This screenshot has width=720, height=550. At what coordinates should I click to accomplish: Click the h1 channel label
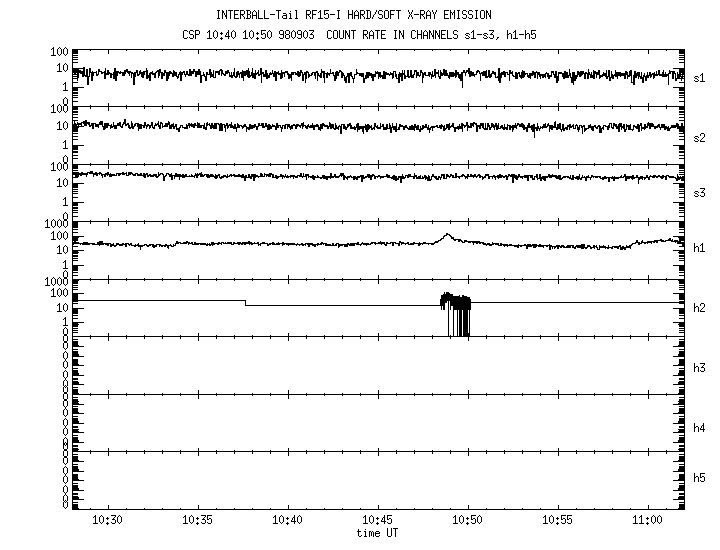(700, 248)
